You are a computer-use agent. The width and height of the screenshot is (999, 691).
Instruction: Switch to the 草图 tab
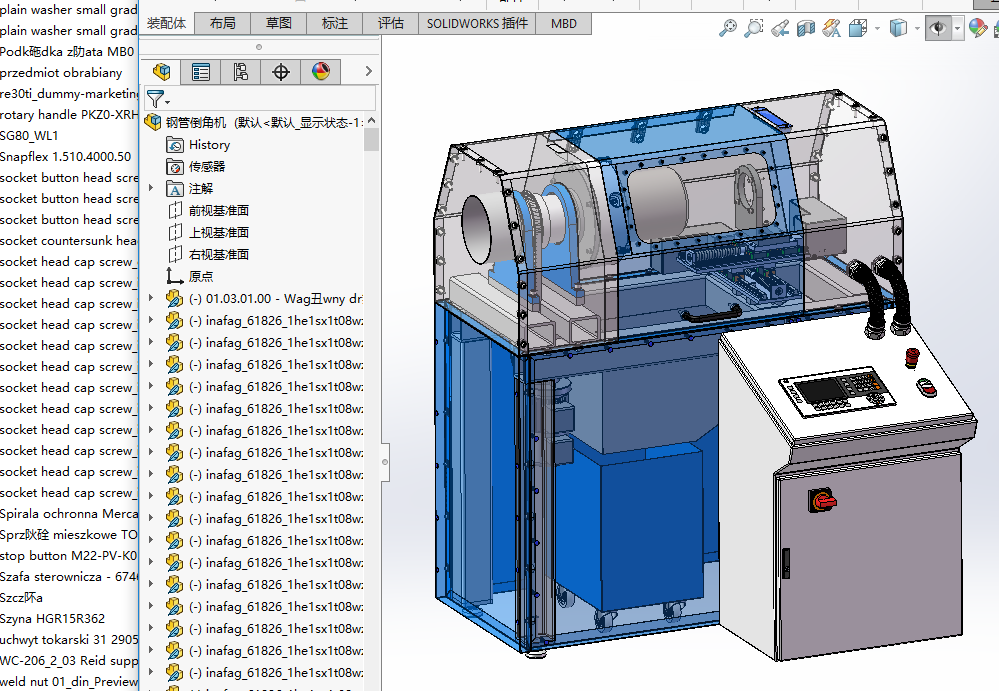(279, 23)
